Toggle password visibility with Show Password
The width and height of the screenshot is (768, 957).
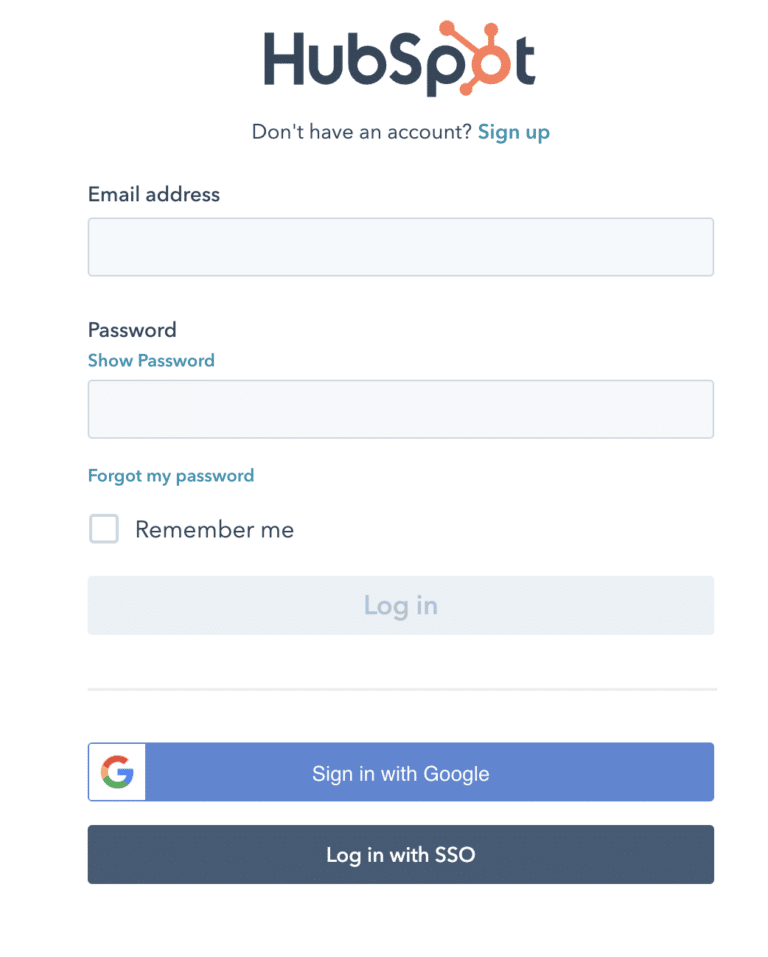click(151, 360)
